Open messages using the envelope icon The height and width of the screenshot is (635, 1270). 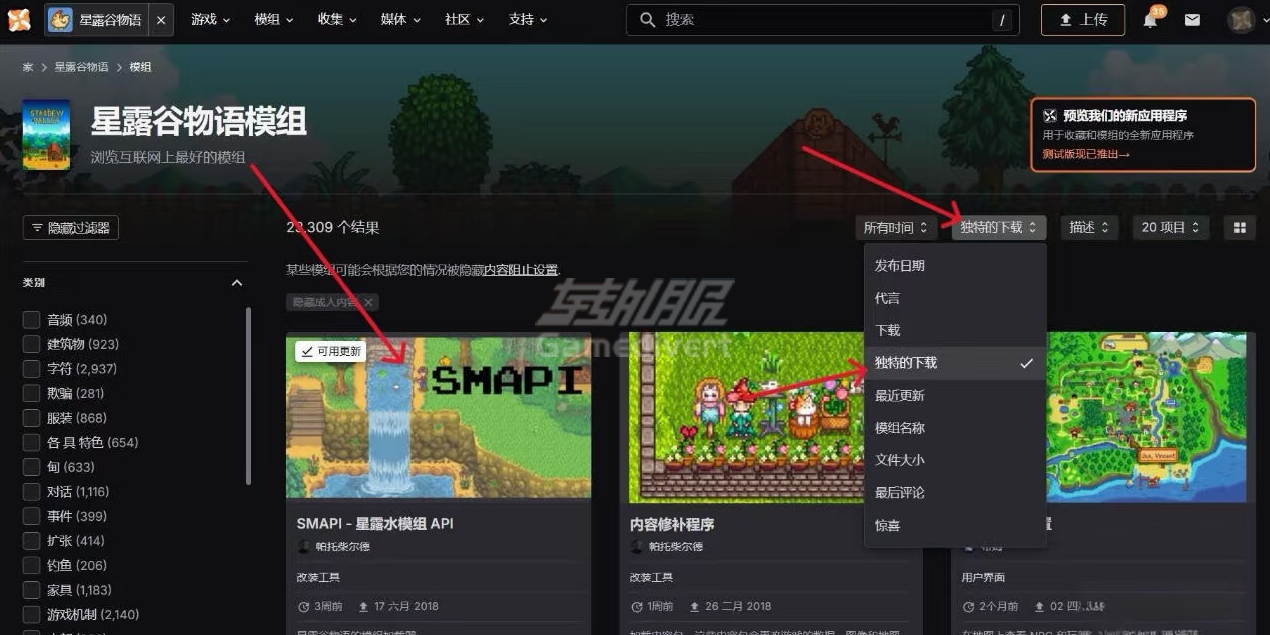click(1192, 19)
